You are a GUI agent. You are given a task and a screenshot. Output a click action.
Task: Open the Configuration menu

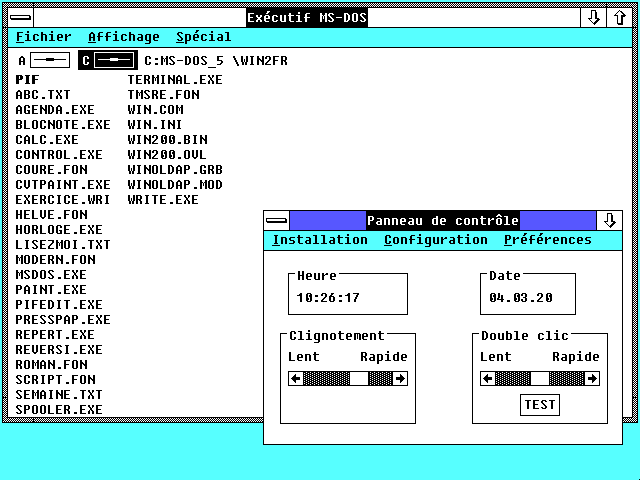click(x=436, y=240)
